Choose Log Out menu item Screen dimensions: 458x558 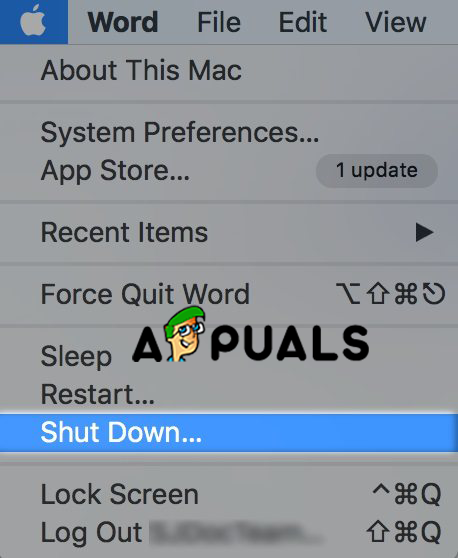pos(229,532)
